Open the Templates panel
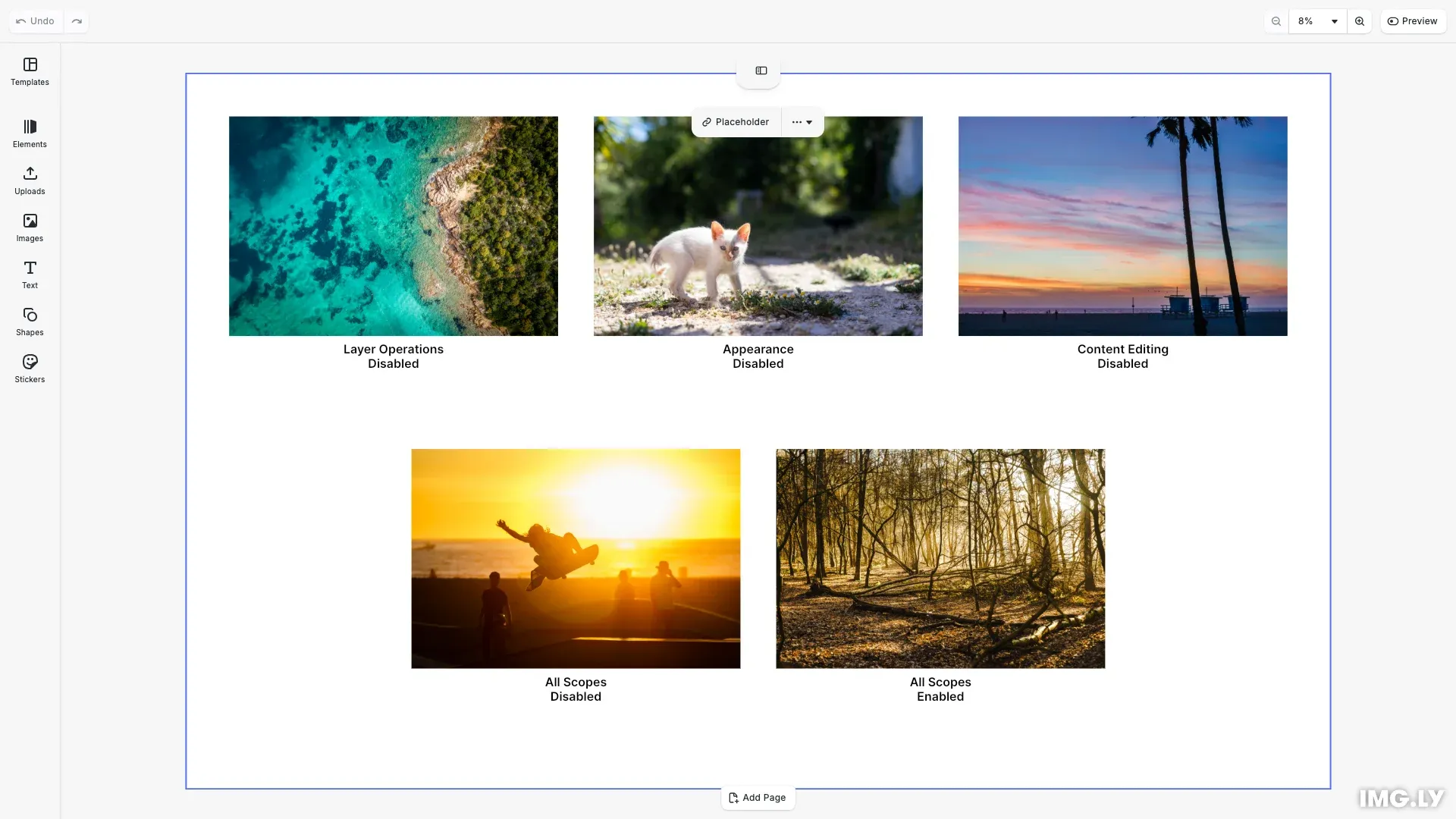Image resolution: width=1456 pixels, height=819 pixels. [x=30, y=71]
